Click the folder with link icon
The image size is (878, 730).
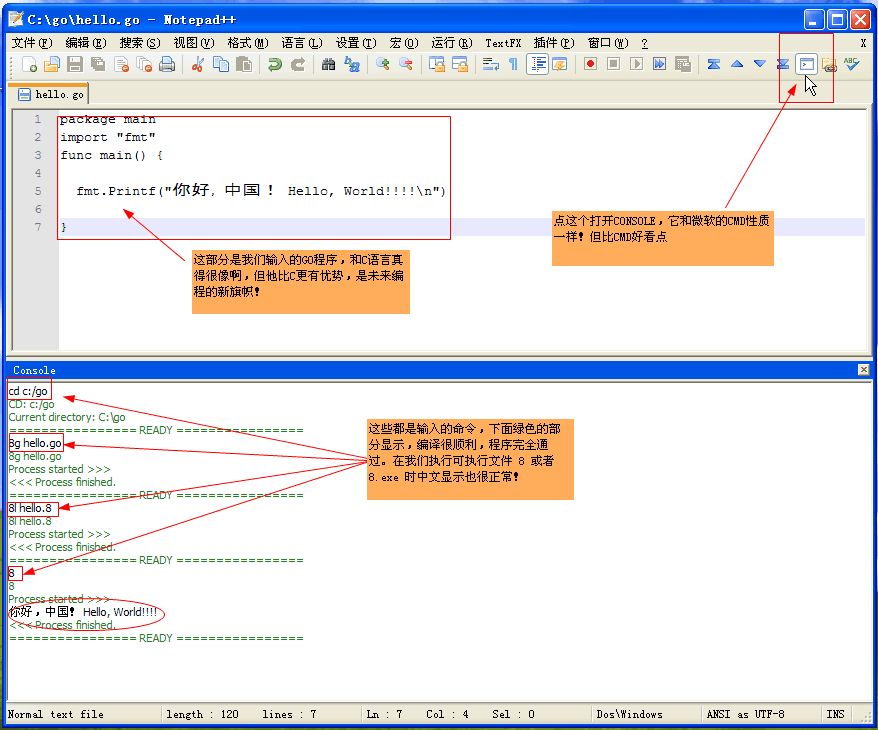[829, 64]
